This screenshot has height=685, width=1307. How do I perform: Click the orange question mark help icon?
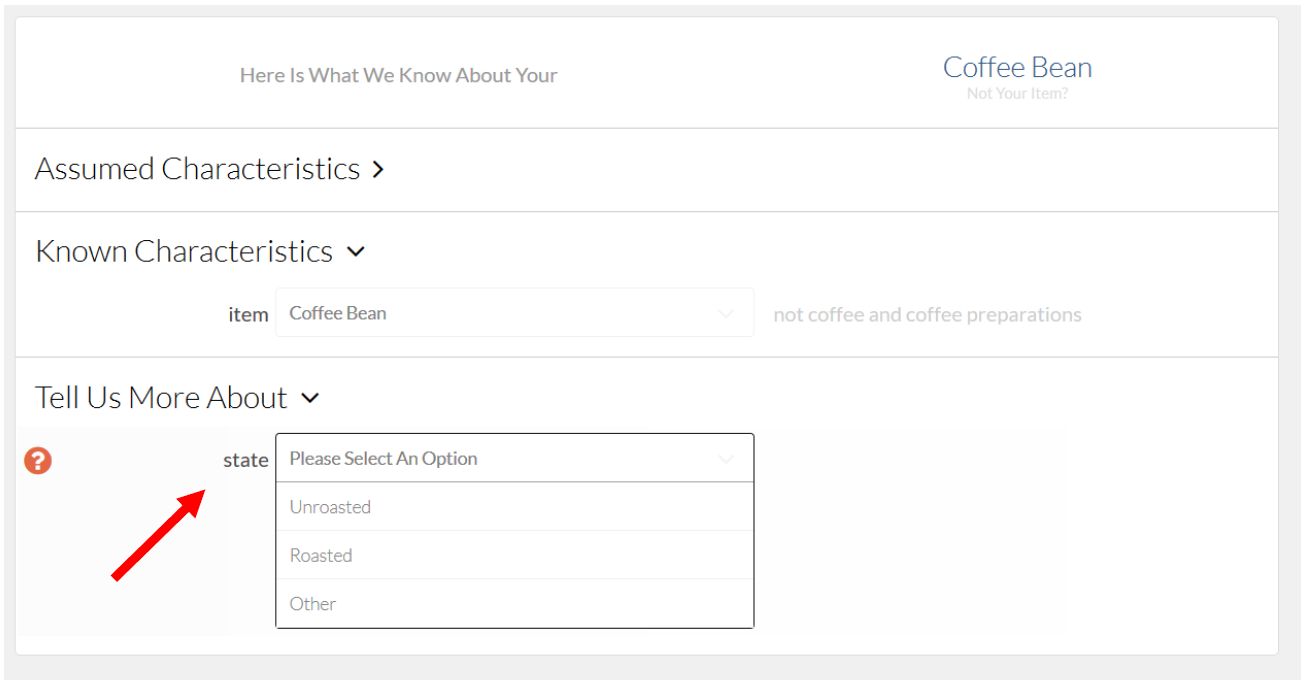(38, 460)
